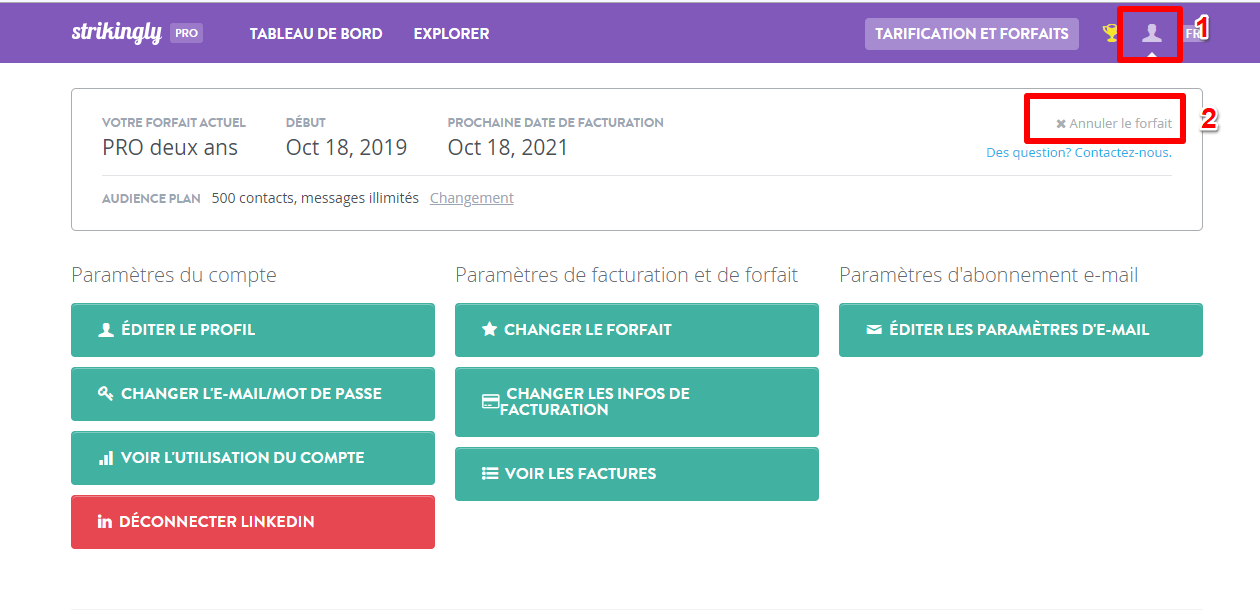The height and width of the screenshot is (615, 1260).
Task: Go to Tableau de bord
Action: [316, 33]
